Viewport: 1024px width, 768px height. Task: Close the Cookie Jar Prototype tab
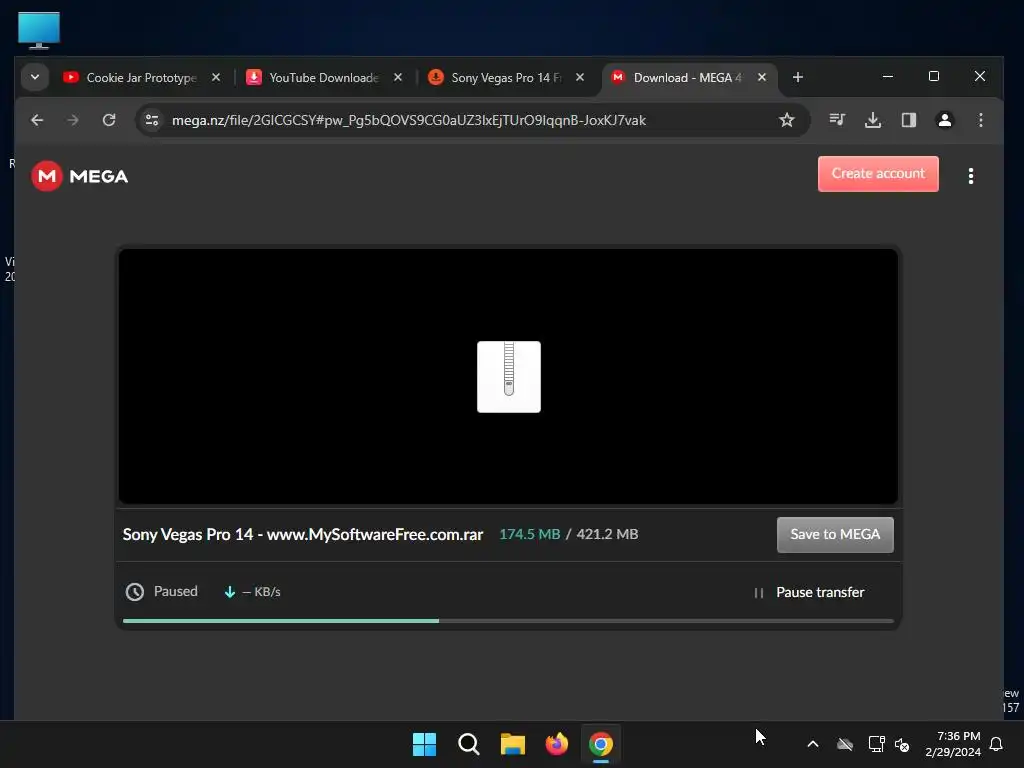coord(216,77)
